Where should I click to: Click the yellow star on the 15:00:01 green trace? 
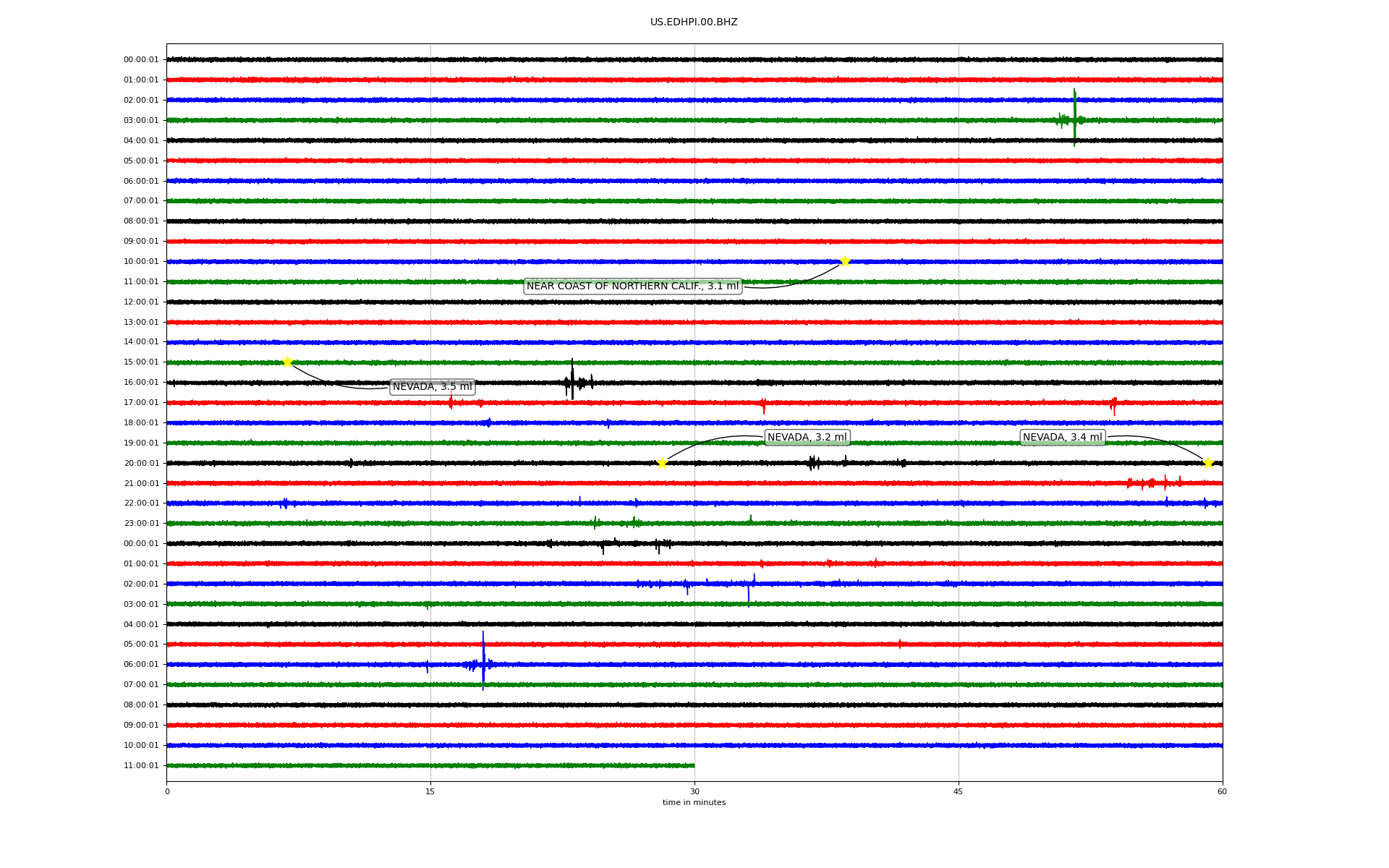(x=287, y=362)
